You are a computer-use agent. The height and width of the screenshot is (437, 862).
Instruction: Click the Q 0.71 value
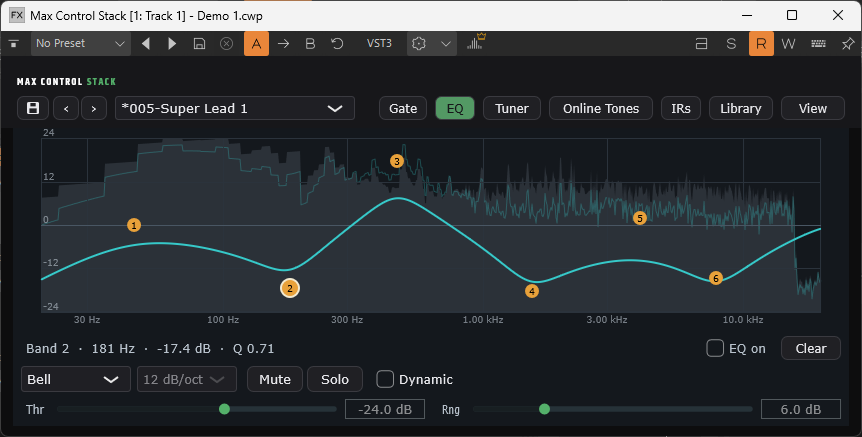pyautogui.click(x=253, y=349)
